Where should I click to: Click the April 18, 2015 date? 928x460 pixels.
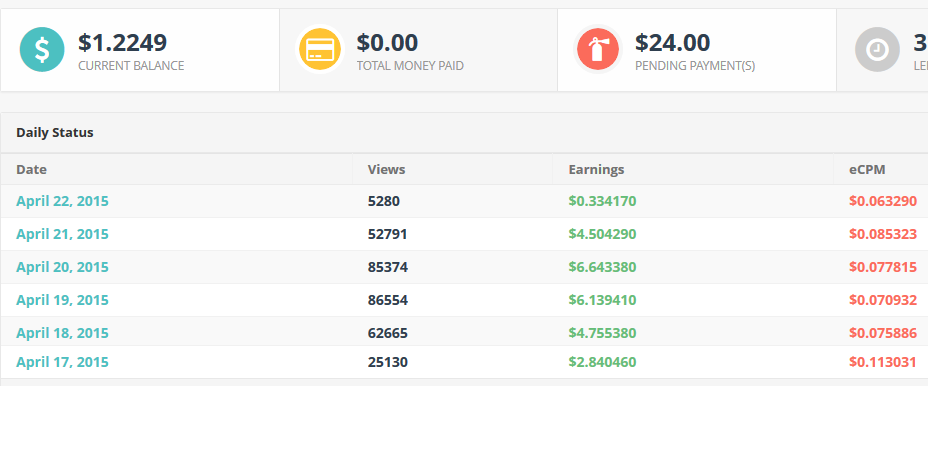tap(62, 333)
